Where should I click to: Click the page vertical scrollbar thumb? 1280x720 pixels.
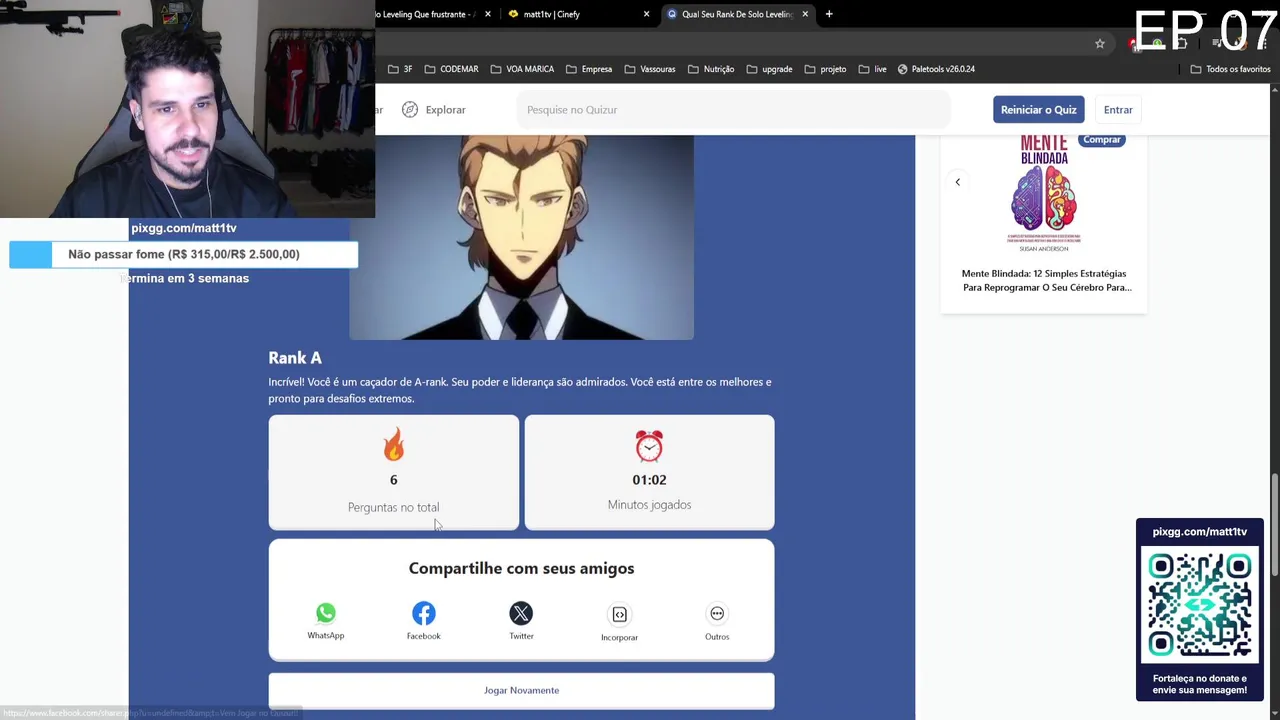(x=1274, y=525)
